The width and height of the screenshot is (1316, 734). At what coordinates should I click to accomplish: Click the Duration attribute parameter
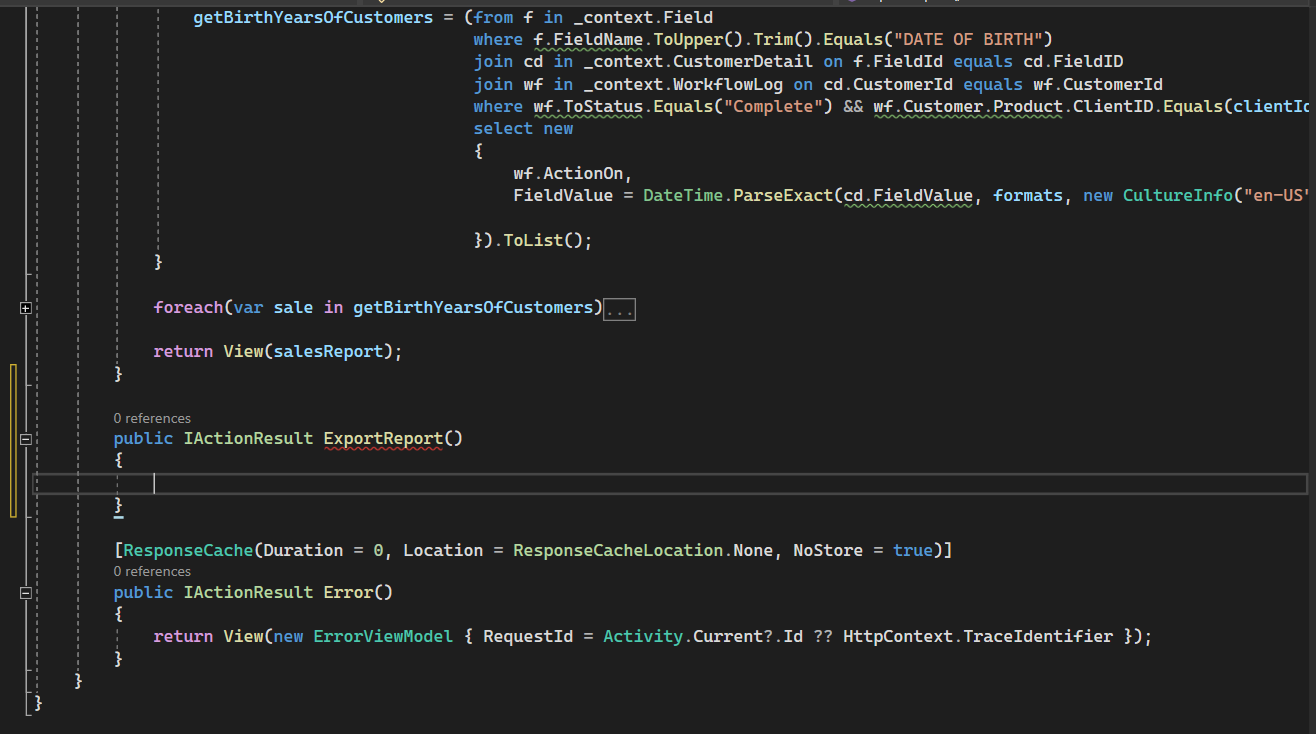303,550
